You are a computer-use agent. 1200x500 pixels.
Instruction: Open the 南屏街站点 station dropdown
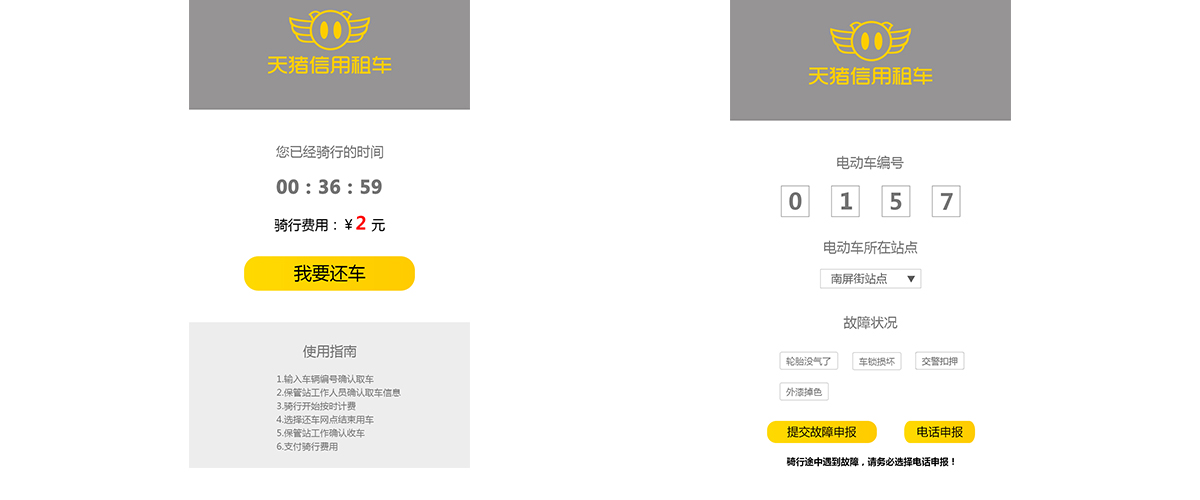tap(870, 279)
